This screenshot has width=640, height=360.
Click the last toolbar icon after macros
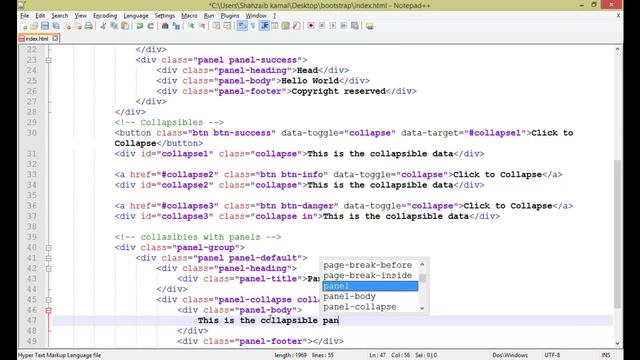(370, 26)
